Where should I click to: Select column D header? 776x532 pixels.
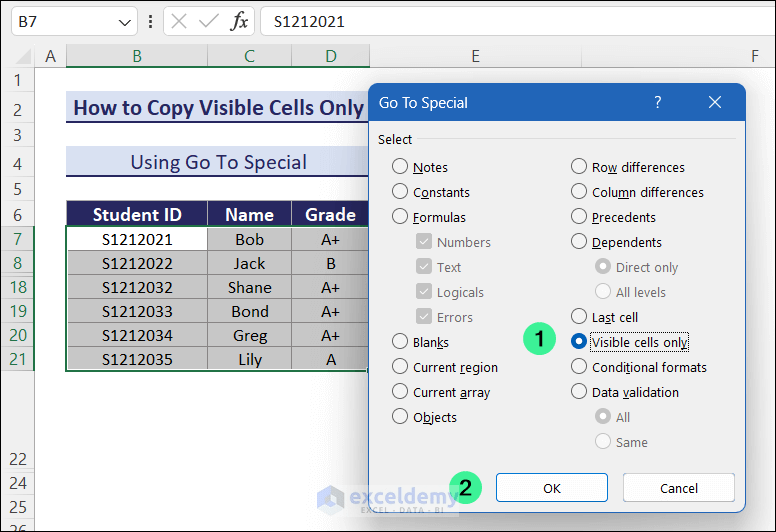(331, 56)
